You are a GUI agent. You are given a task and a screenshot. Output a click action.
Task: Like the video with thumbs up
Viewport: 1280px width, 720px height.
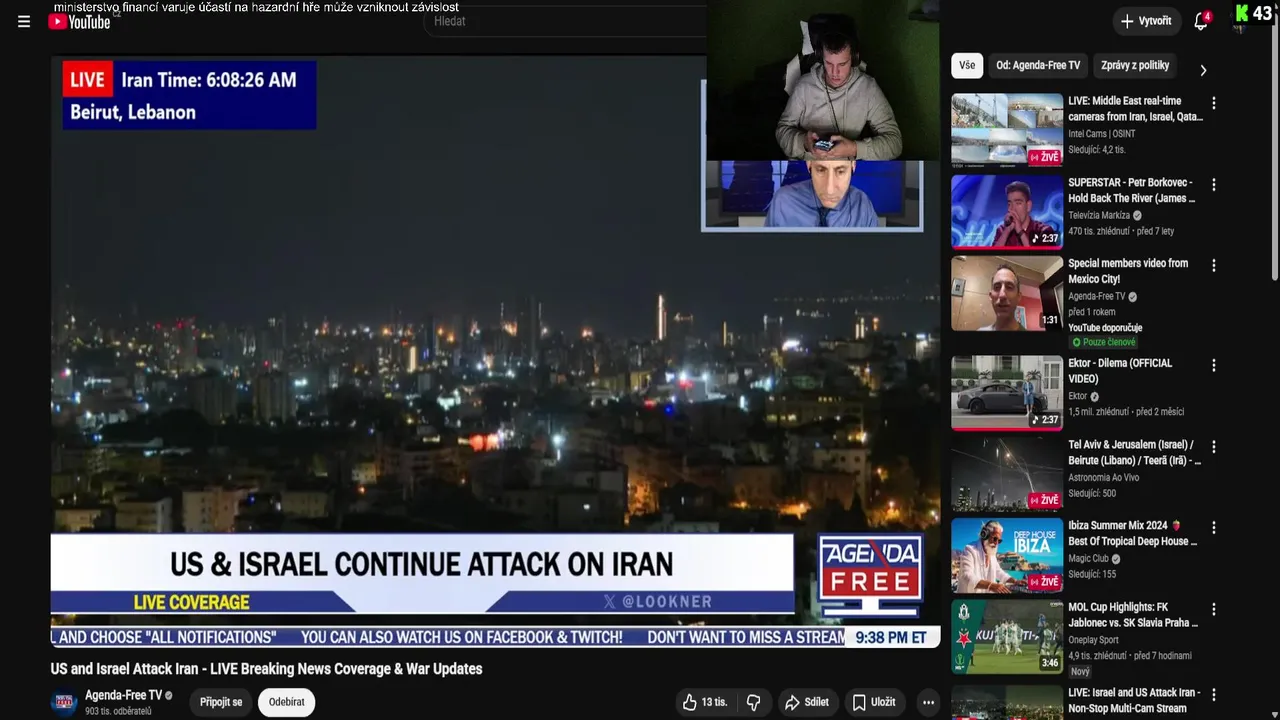pos(706,702)
